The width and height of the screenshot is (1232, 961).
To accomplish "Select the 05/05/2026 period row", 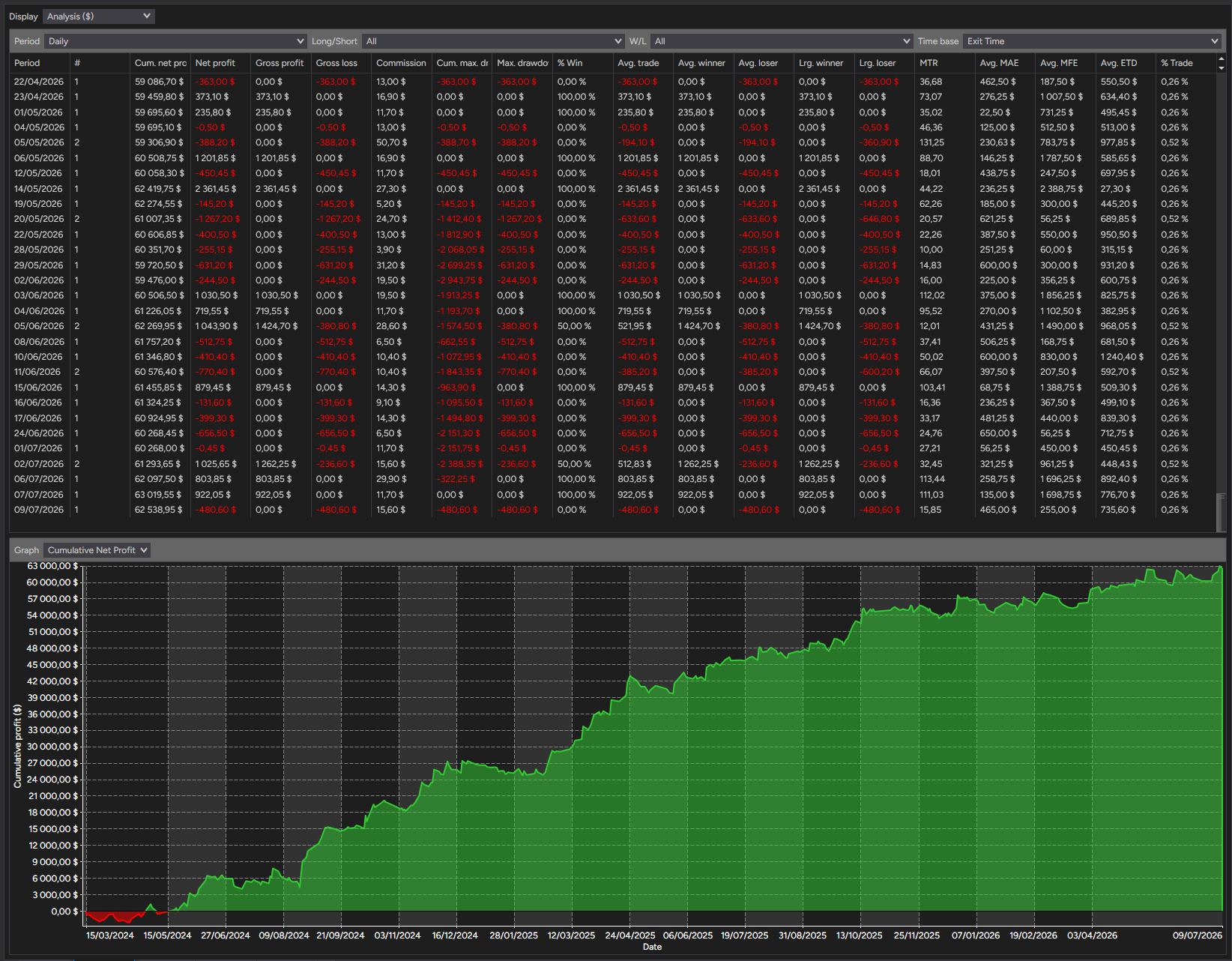I will (x=613, y=142).
